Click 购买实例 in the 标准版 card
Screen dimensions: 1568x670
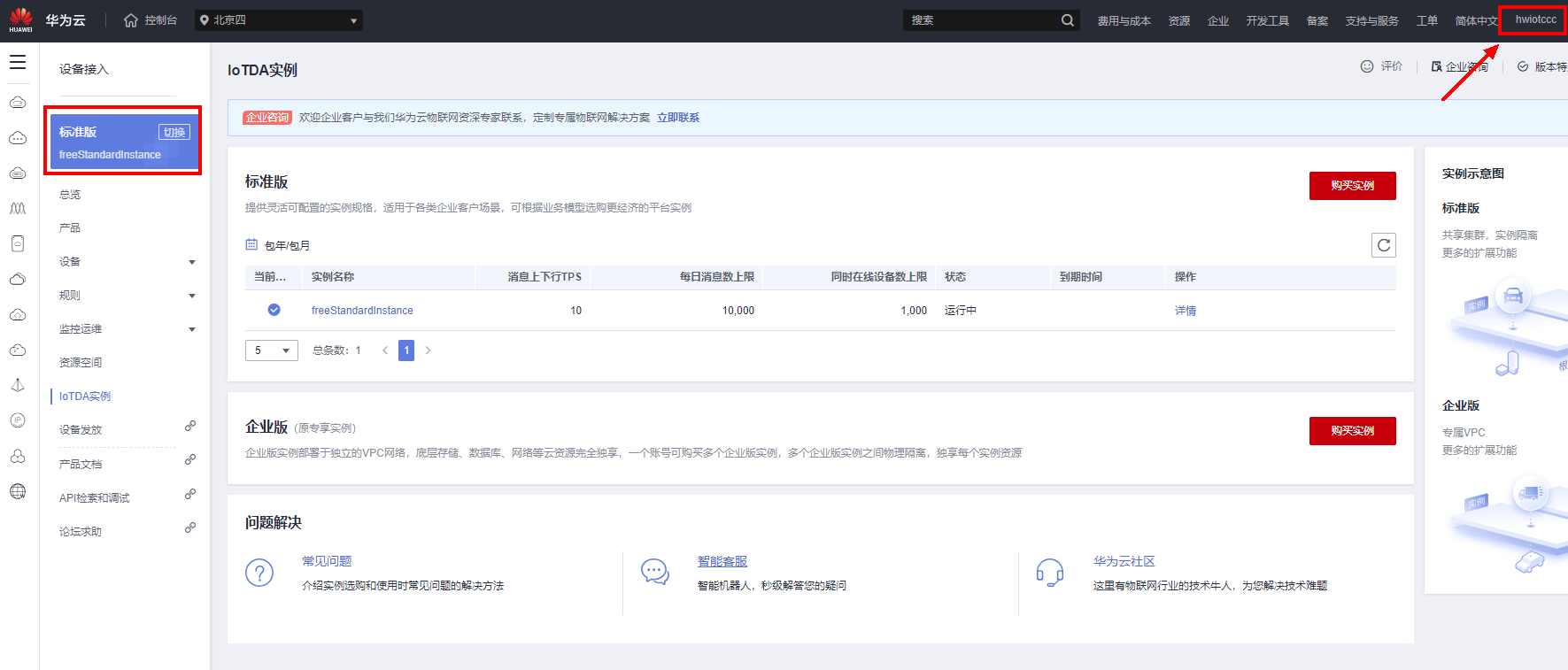tap(1353, 186)
